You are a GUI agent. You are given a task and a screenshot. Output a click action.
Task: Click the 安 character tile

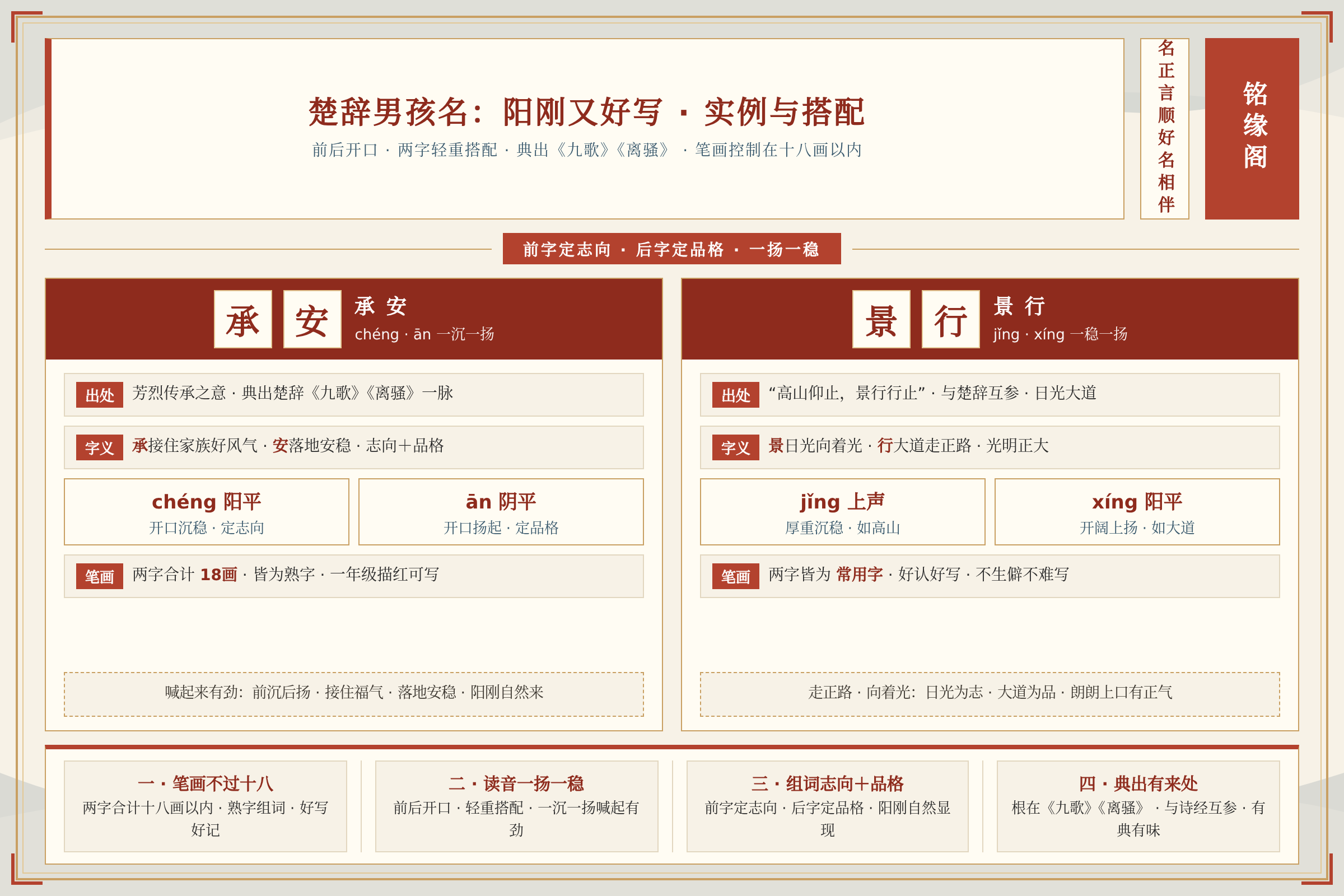point(312,319)
